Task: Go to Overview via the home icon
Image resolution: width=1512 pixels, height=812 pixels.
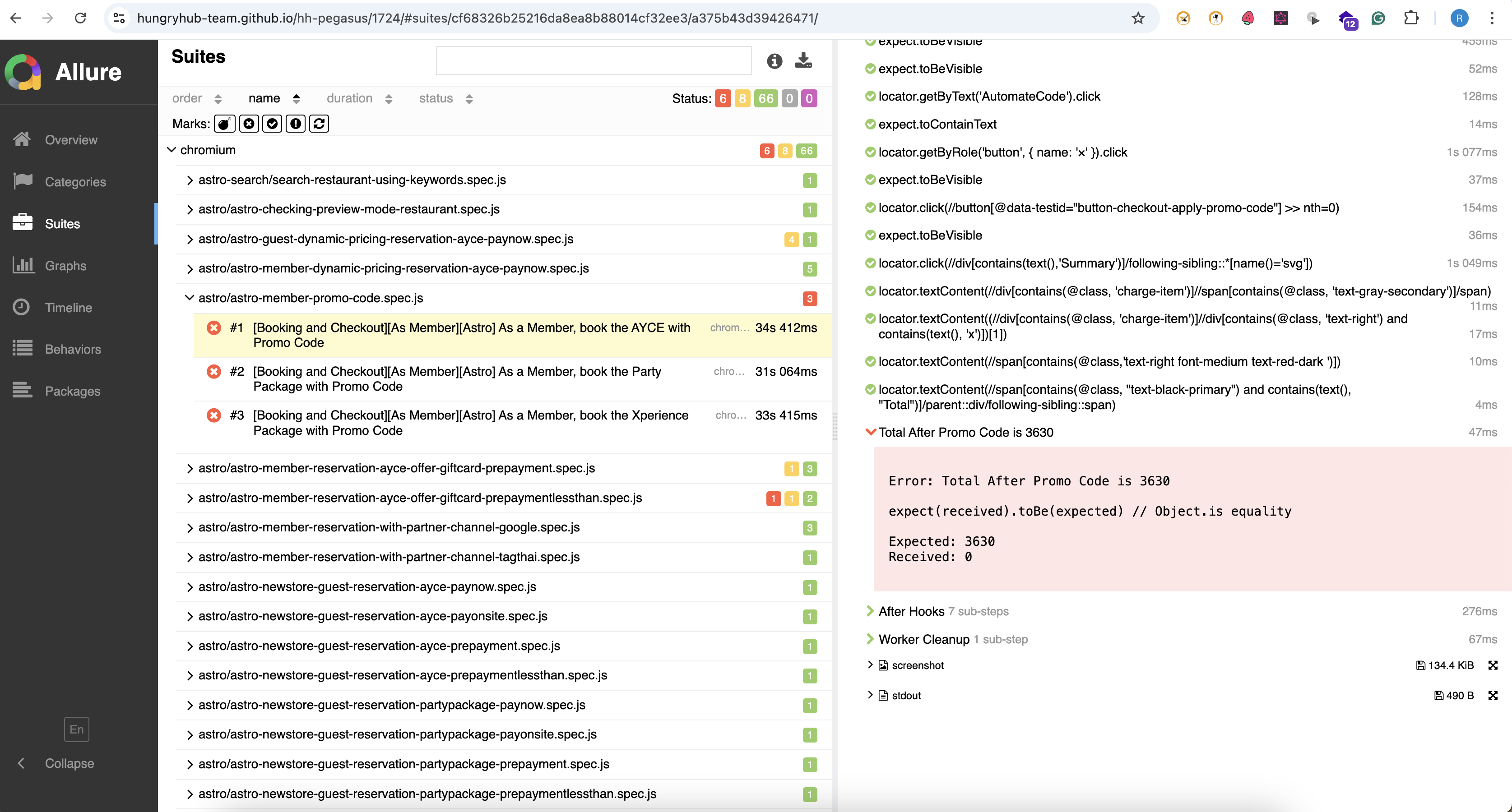Action: click(22, 140)
